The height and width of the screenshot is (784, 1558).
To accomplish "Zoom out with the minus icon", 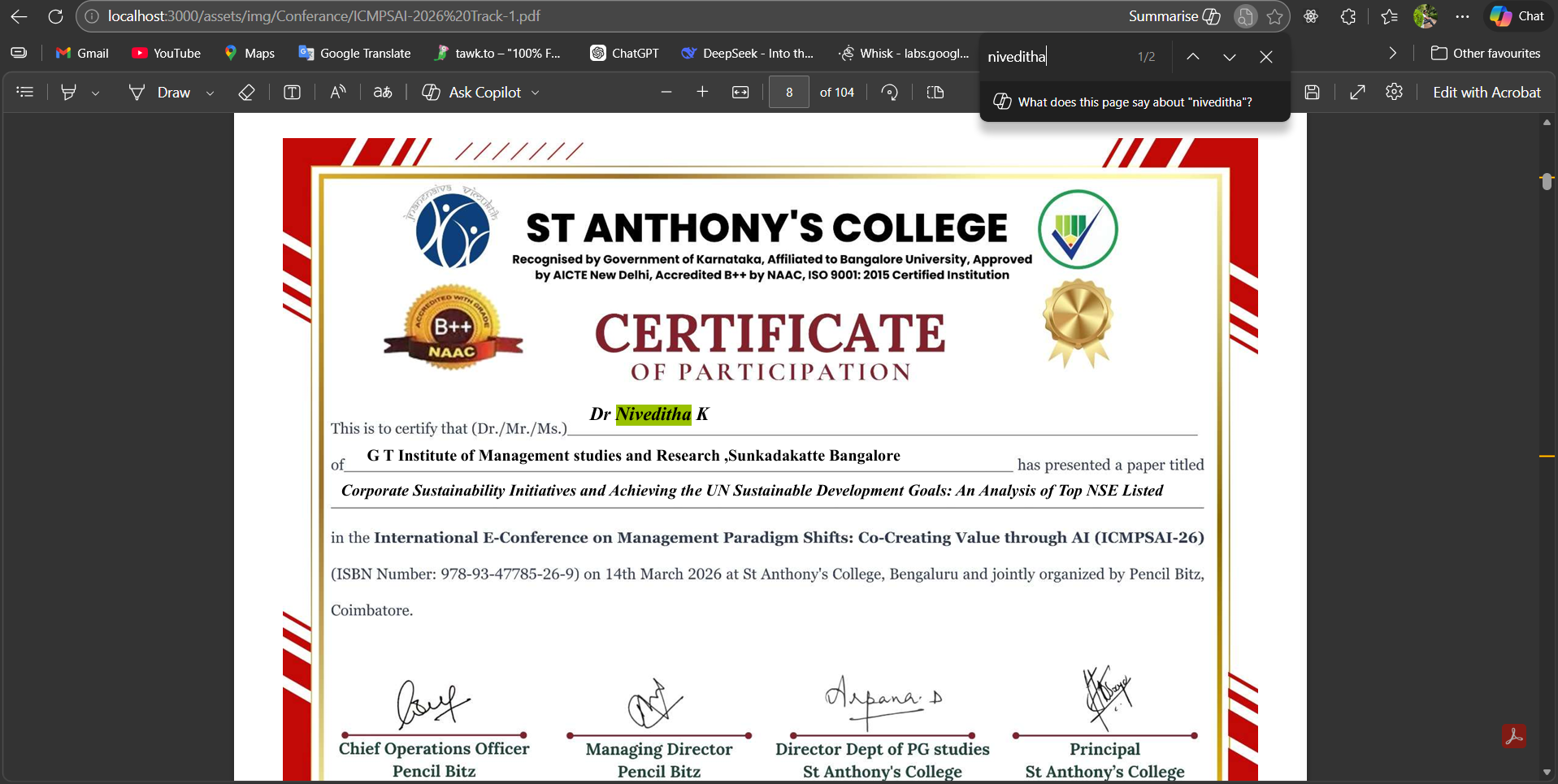I will click(x=666, y=93).
